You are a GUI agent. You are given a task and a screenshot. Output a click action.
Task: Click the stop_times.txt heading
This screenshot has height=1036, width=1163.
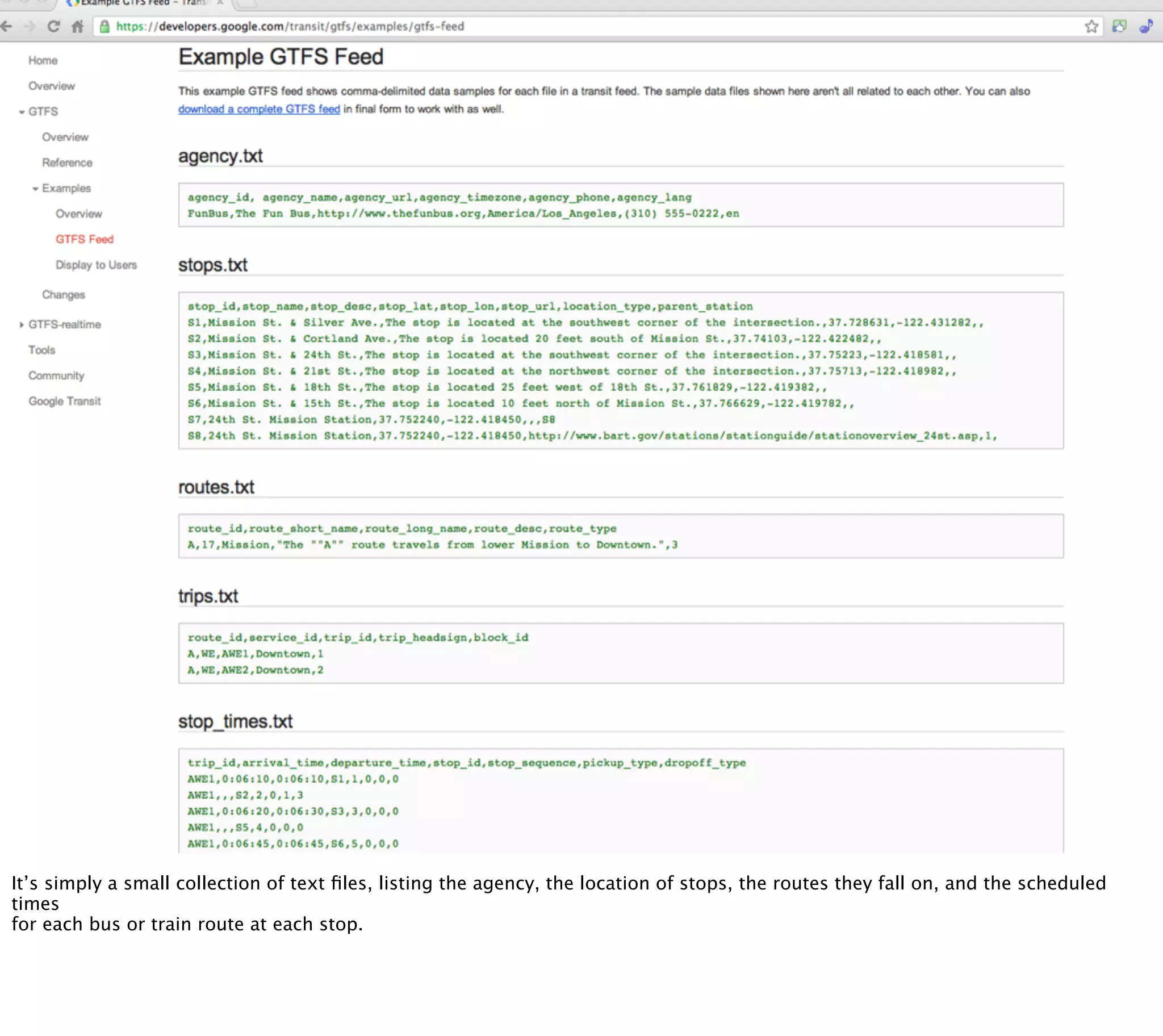[235, 722]
